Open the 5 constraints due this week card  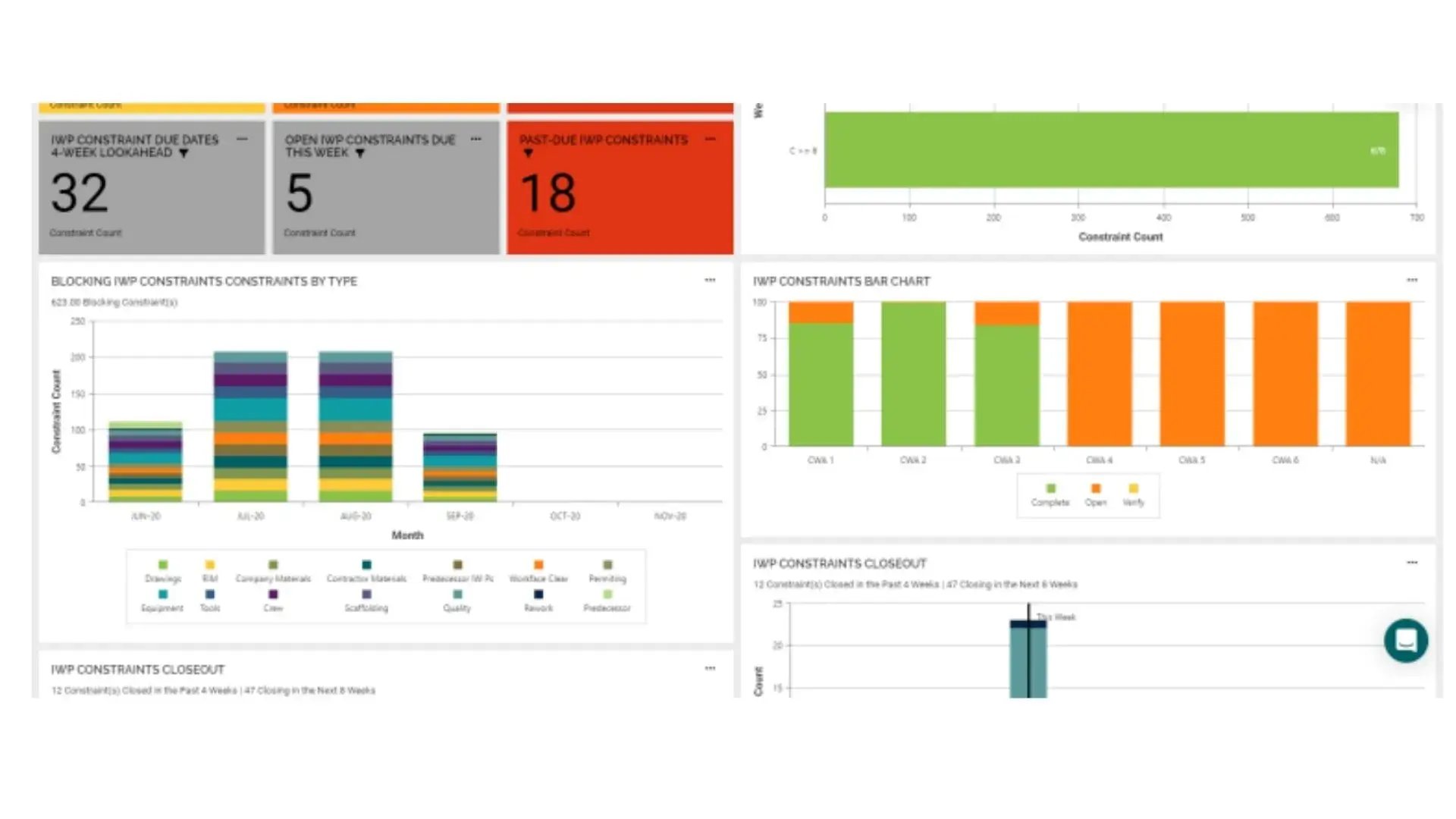pos(386,187)
